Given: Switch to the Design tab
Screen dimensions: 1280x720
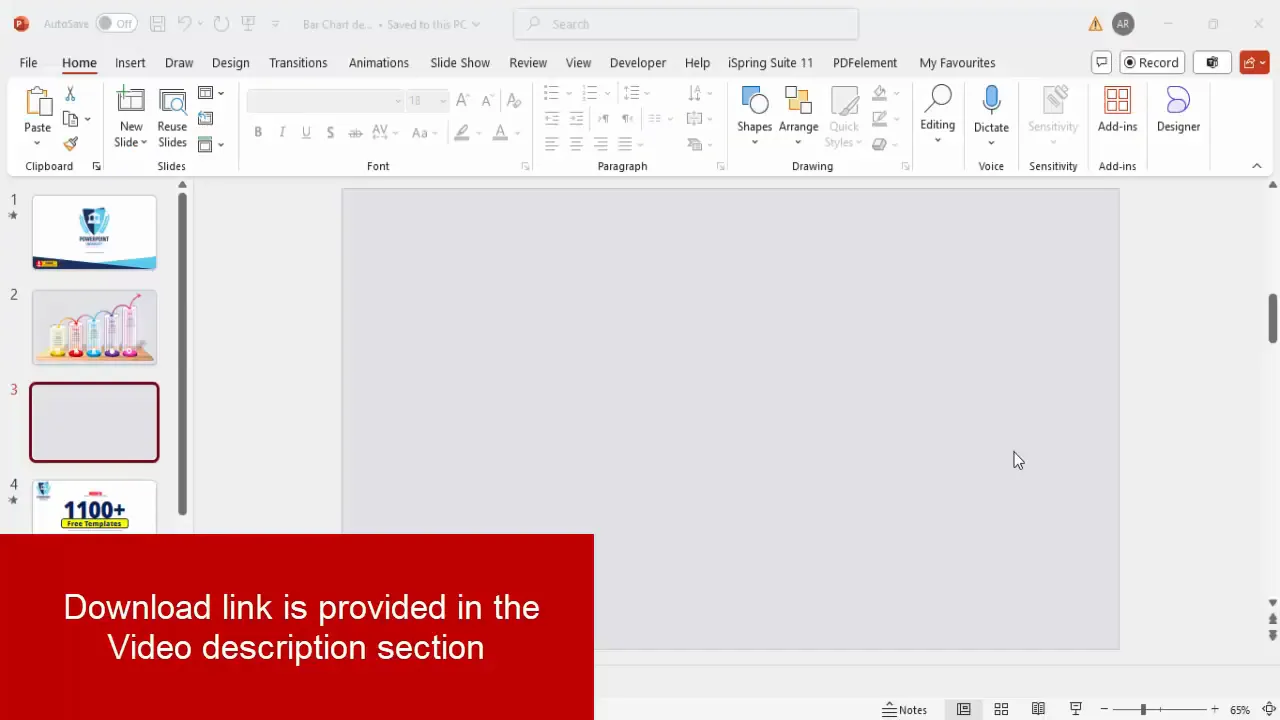Looking at the screenshot, I should 231,62.
